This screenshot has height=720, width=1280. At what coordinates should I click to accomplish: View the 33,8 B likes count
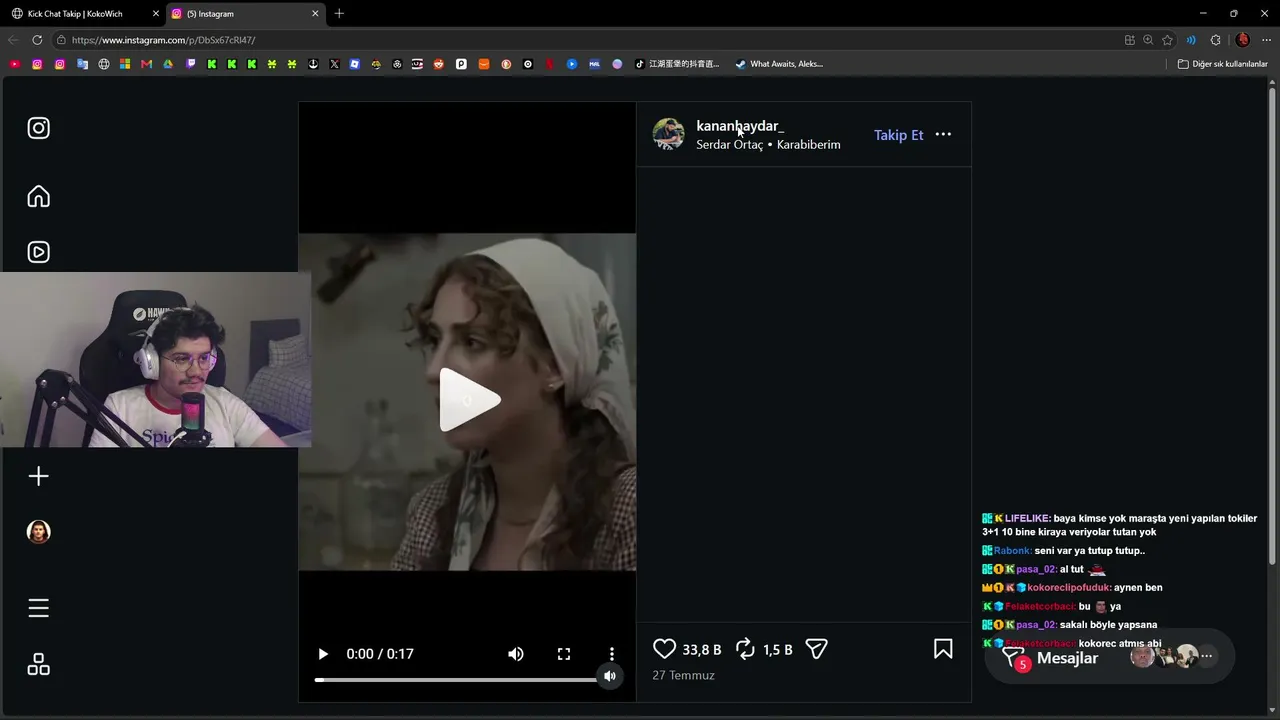tap(701, 650)
